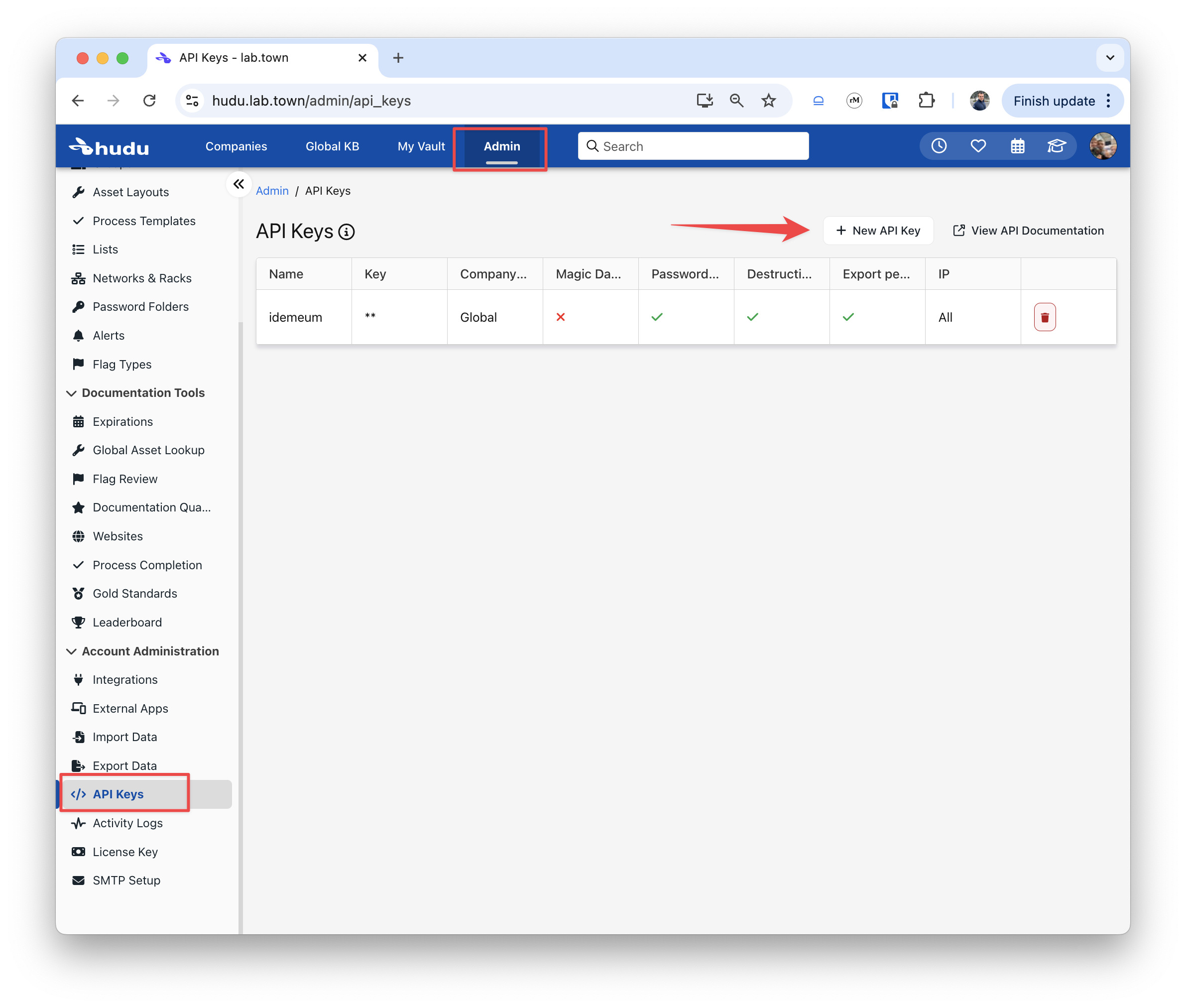Viewport: 1186px width, 1008px height.
Task: Open Activity Logs in the sidebar
Action: pyautogui.click(x=127, y=823)
